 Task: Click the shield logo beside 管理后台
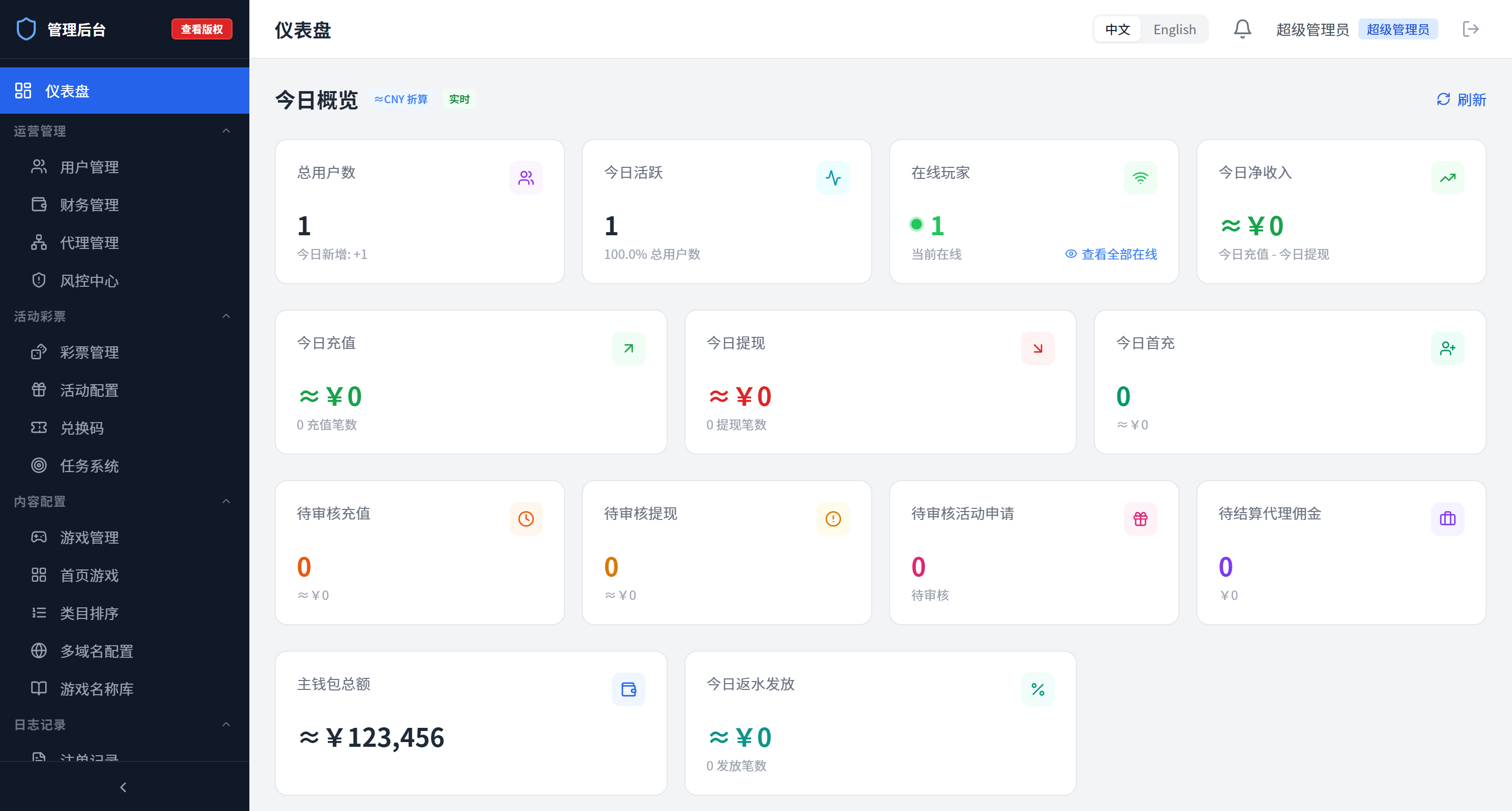(x=26, y=29)
